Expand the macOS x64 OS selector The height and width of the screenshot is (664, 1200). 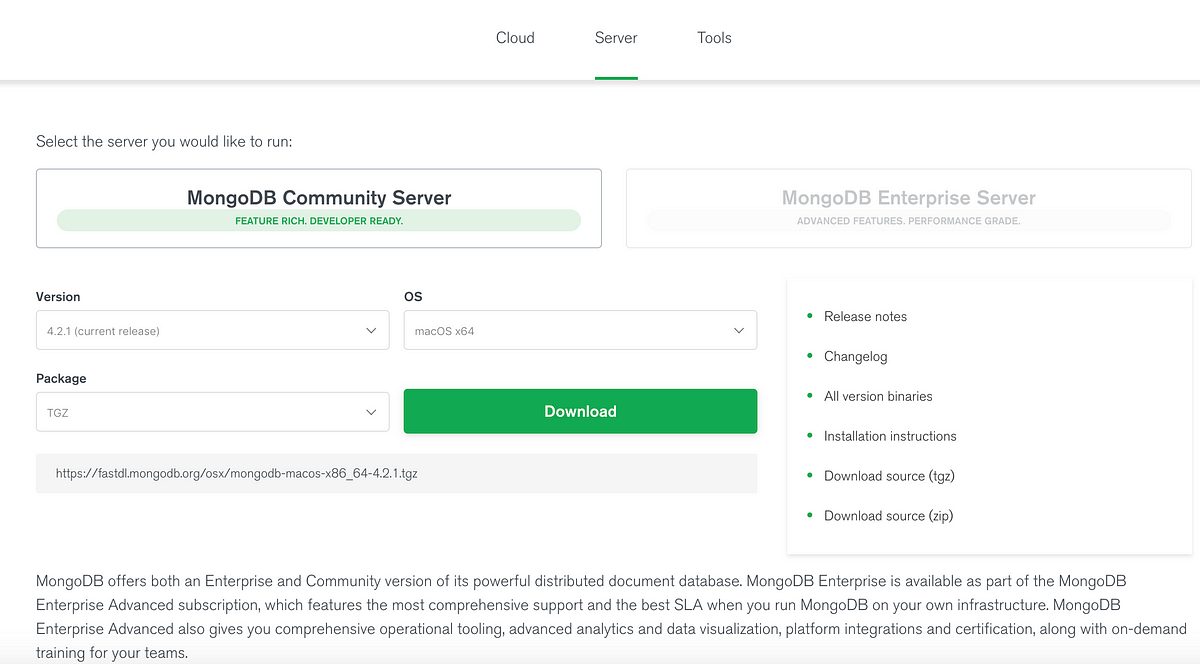[580, 330]
